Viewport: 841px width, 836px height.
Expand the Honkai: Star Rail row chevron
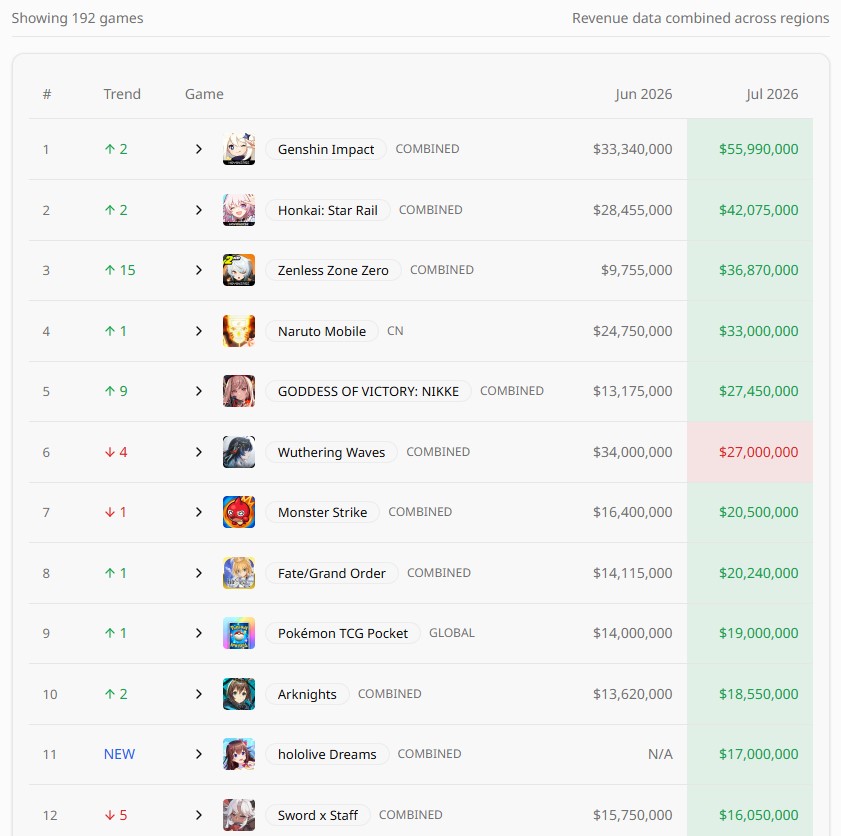[199, 210]
